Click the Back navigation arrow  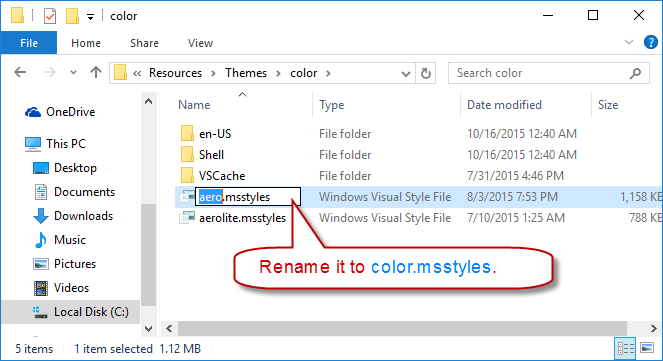point(20,73)
